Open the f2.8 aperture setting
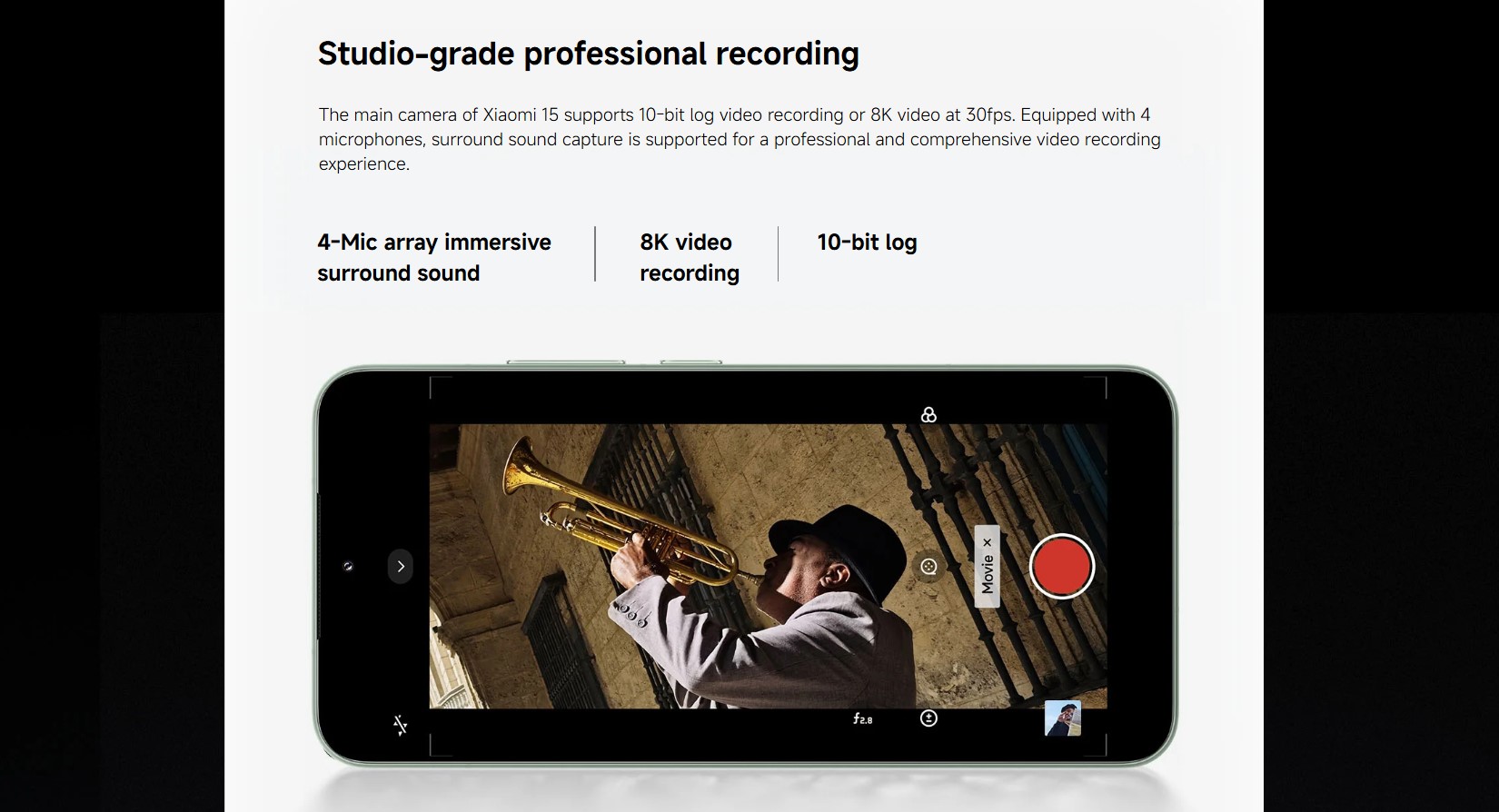 [862, 718]
